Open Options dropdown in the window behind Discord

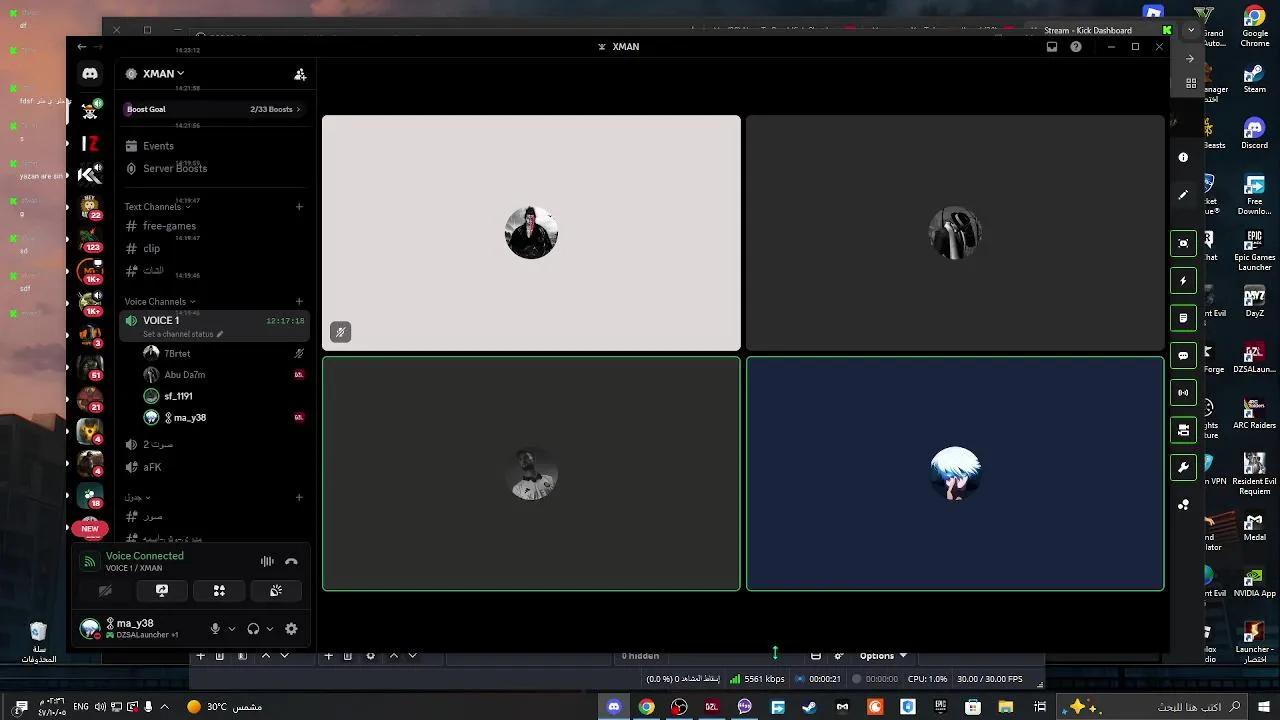pyautogui.click(x=883, y=656)
